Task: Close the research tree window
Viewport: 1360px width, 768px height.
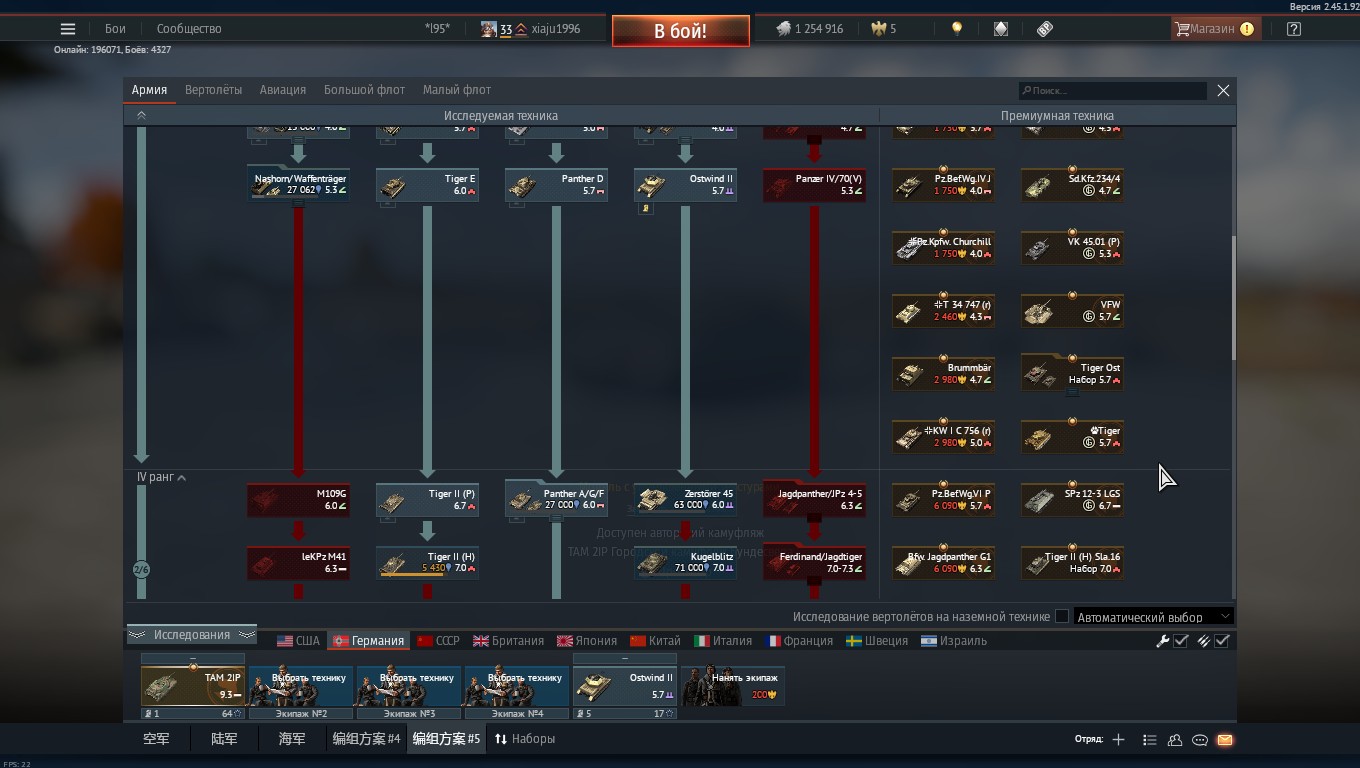Action: (1223, 90)
